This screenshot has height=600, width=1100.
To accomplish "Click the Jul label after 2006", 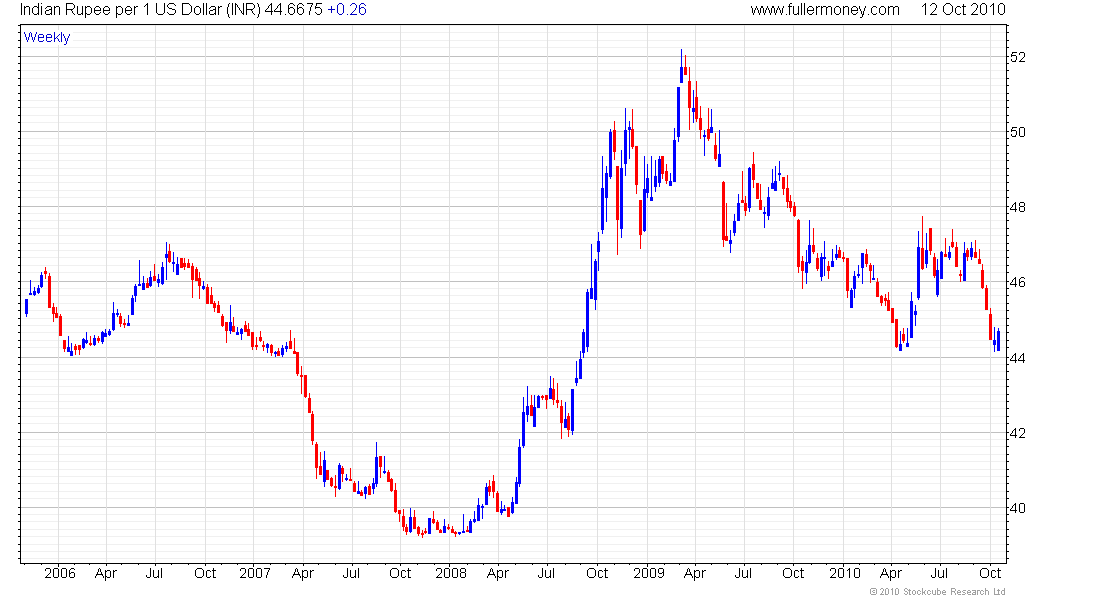I will pos(154,573).
